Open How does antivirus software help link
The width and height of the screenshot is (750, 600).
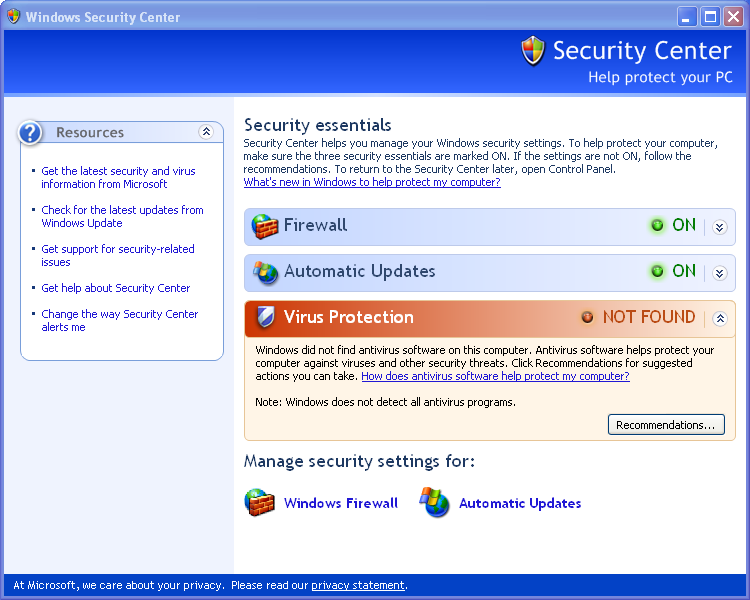point(495,376)
